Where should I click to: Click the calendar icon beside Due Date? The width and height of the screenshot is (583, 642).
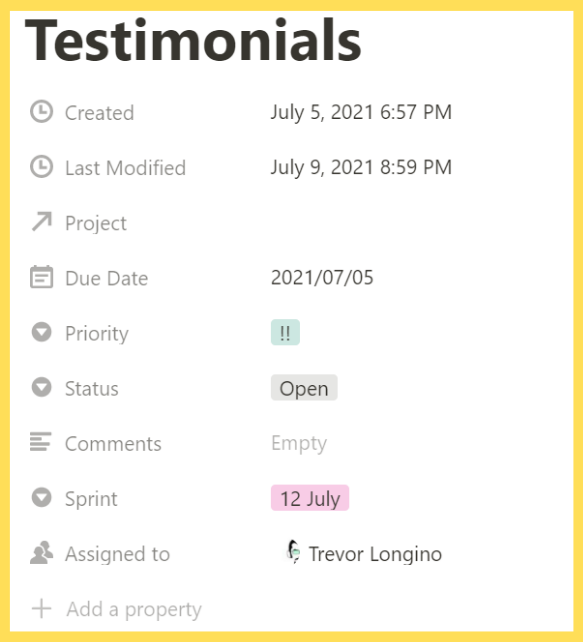click(41, 277)
